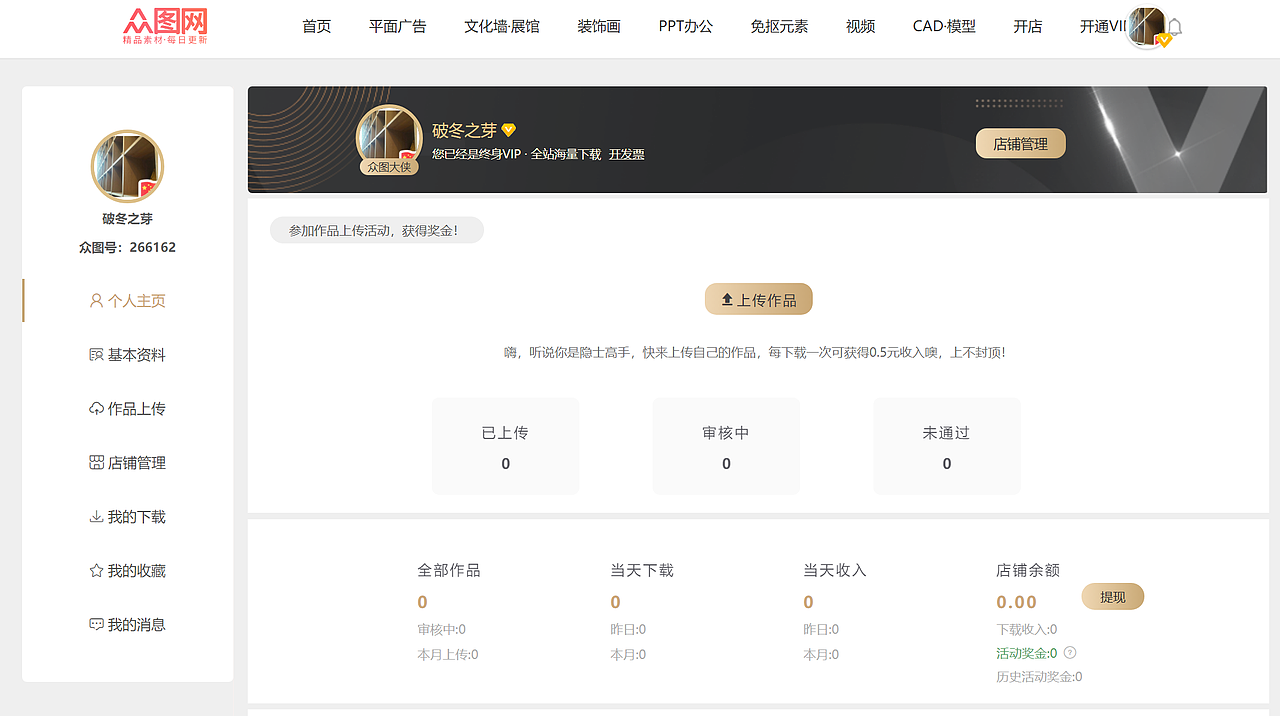Click the 开发票 link

click(x=626, y=154)
